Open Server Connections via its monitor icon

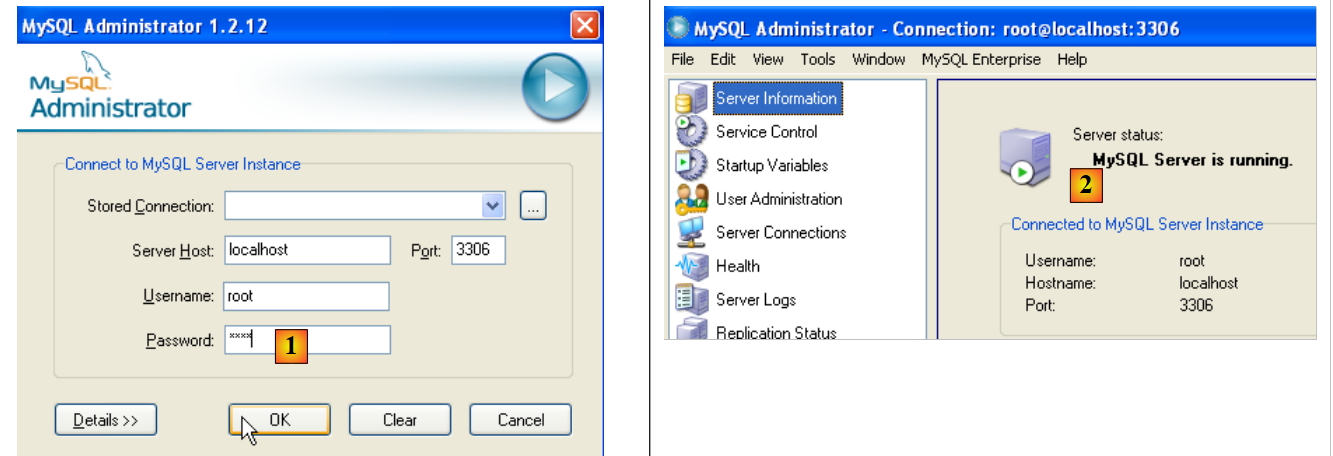click(x=691, y=233)
